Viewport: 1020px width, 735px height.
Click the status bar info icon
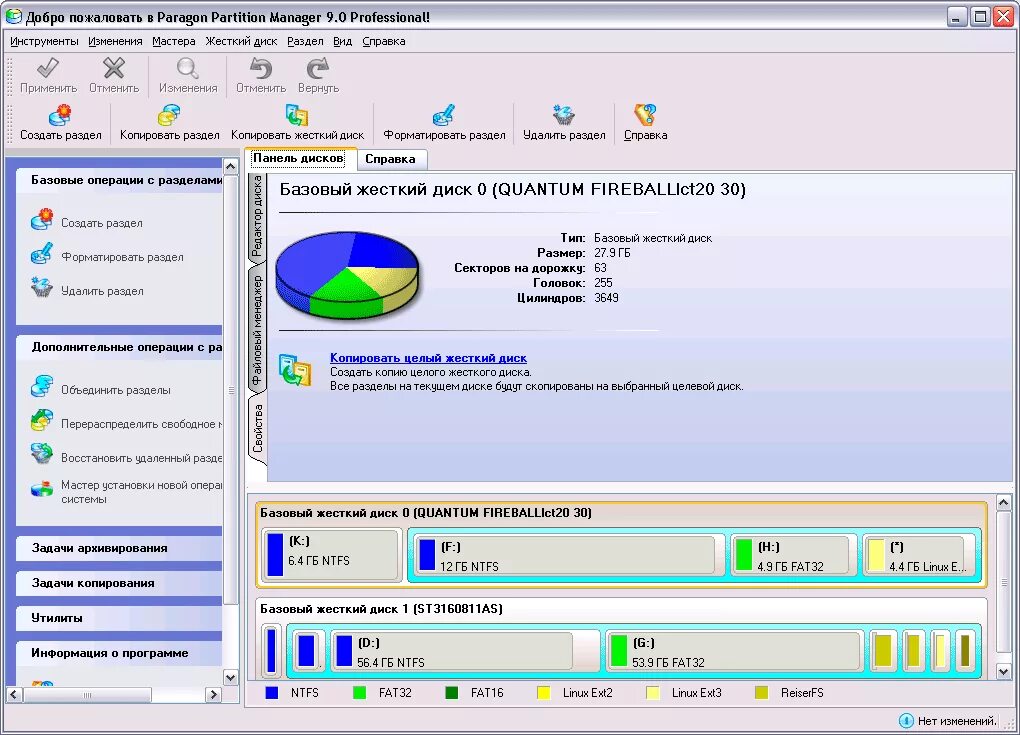tap(906, 721)
